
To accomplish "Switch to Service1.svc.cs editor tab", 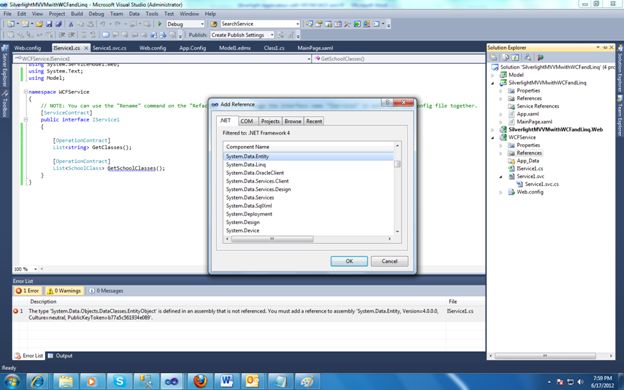I will (109, 48).
